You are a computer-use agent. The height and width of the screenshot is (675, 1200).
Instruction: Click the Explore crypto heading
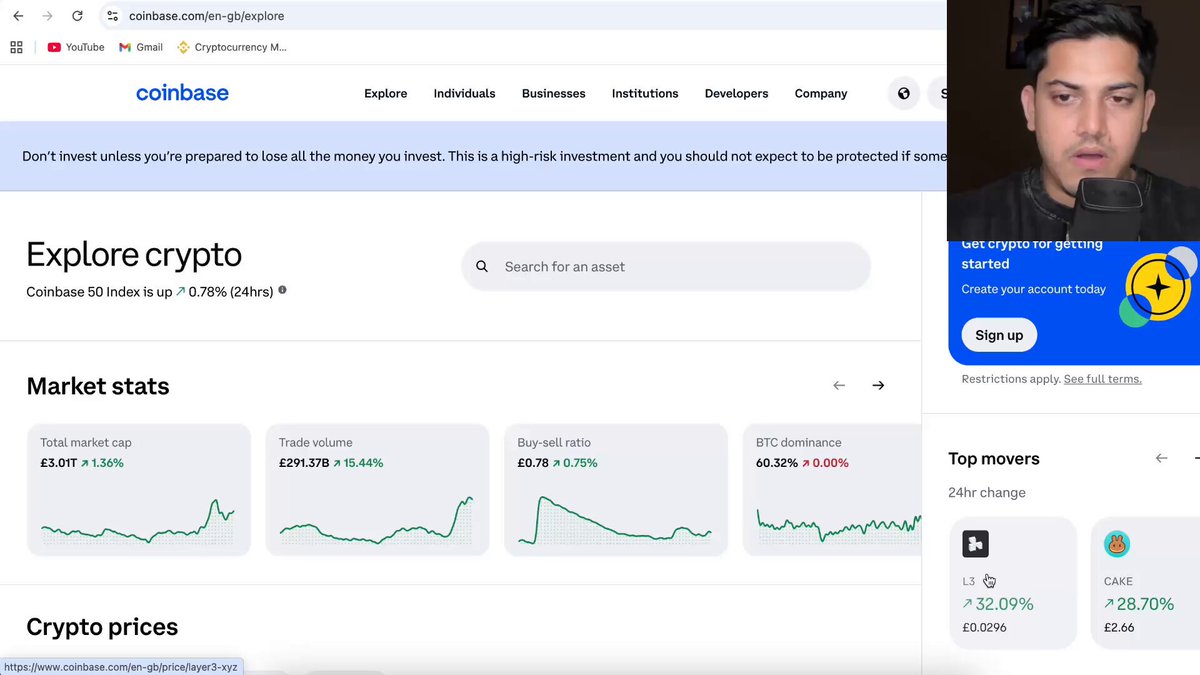134,254
